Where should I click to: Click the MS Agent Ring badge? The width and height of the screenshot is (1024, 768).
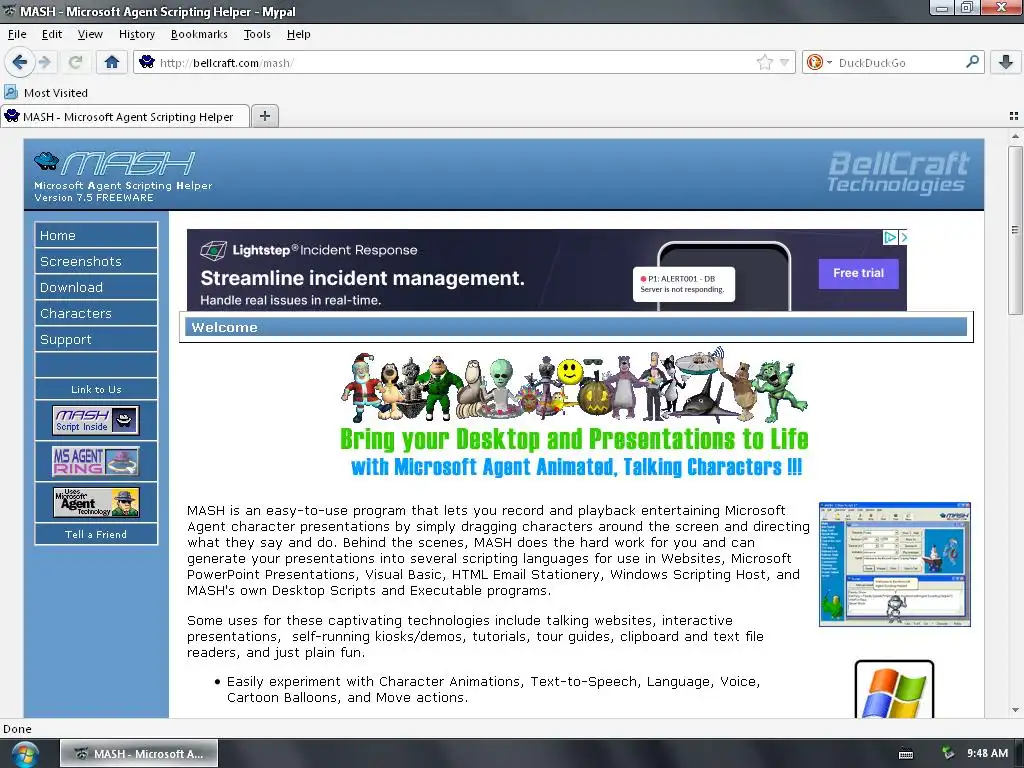[x=96, y=461]
